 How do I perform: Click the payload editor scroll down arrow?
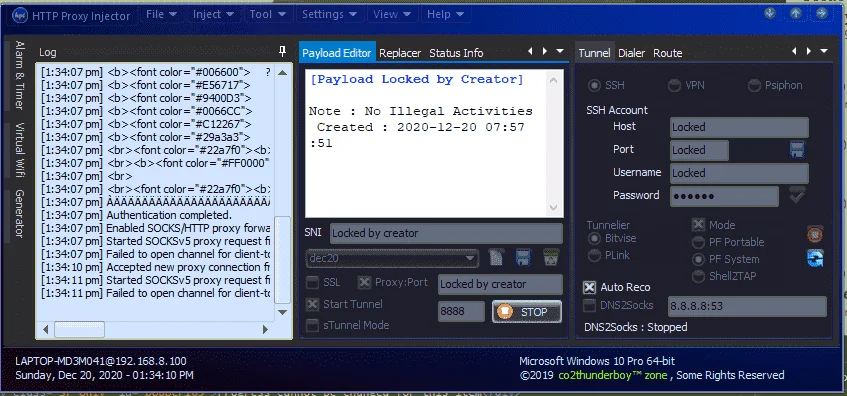click(553, 207)
